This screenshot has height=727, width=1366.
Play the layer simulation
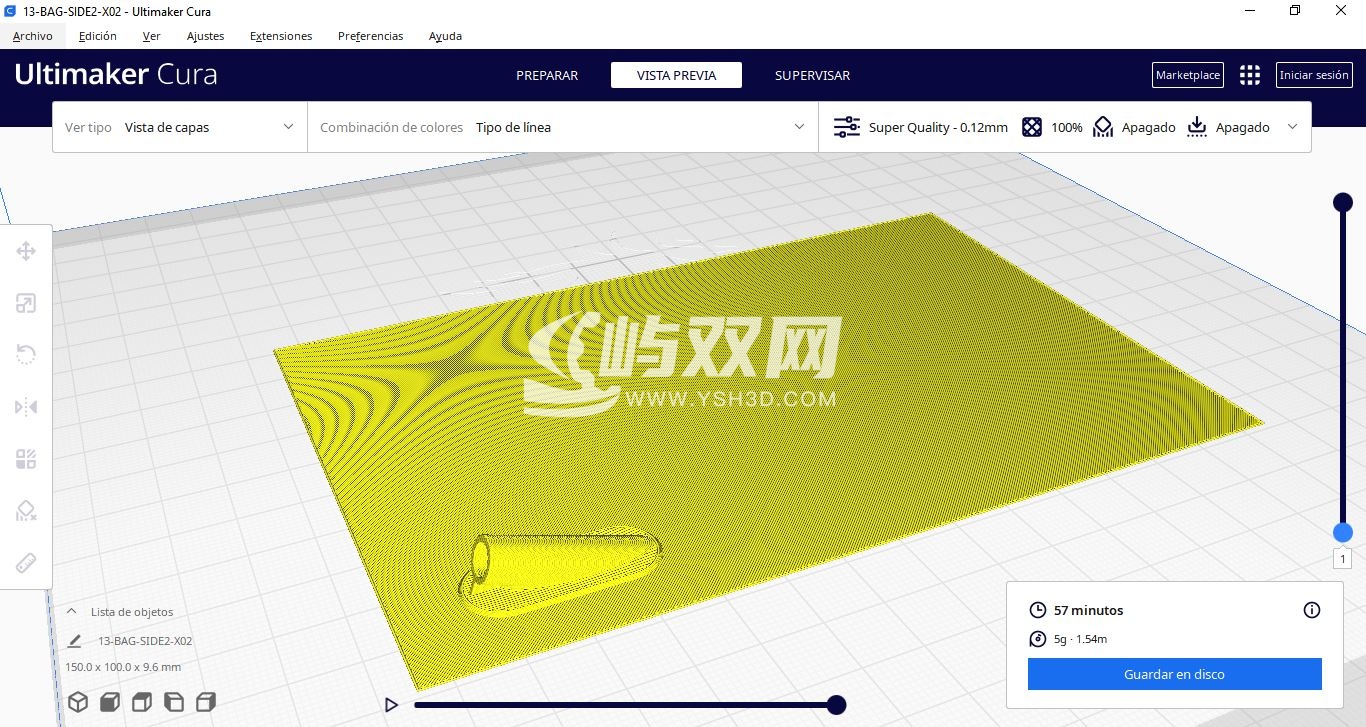[x=391, y=705]
